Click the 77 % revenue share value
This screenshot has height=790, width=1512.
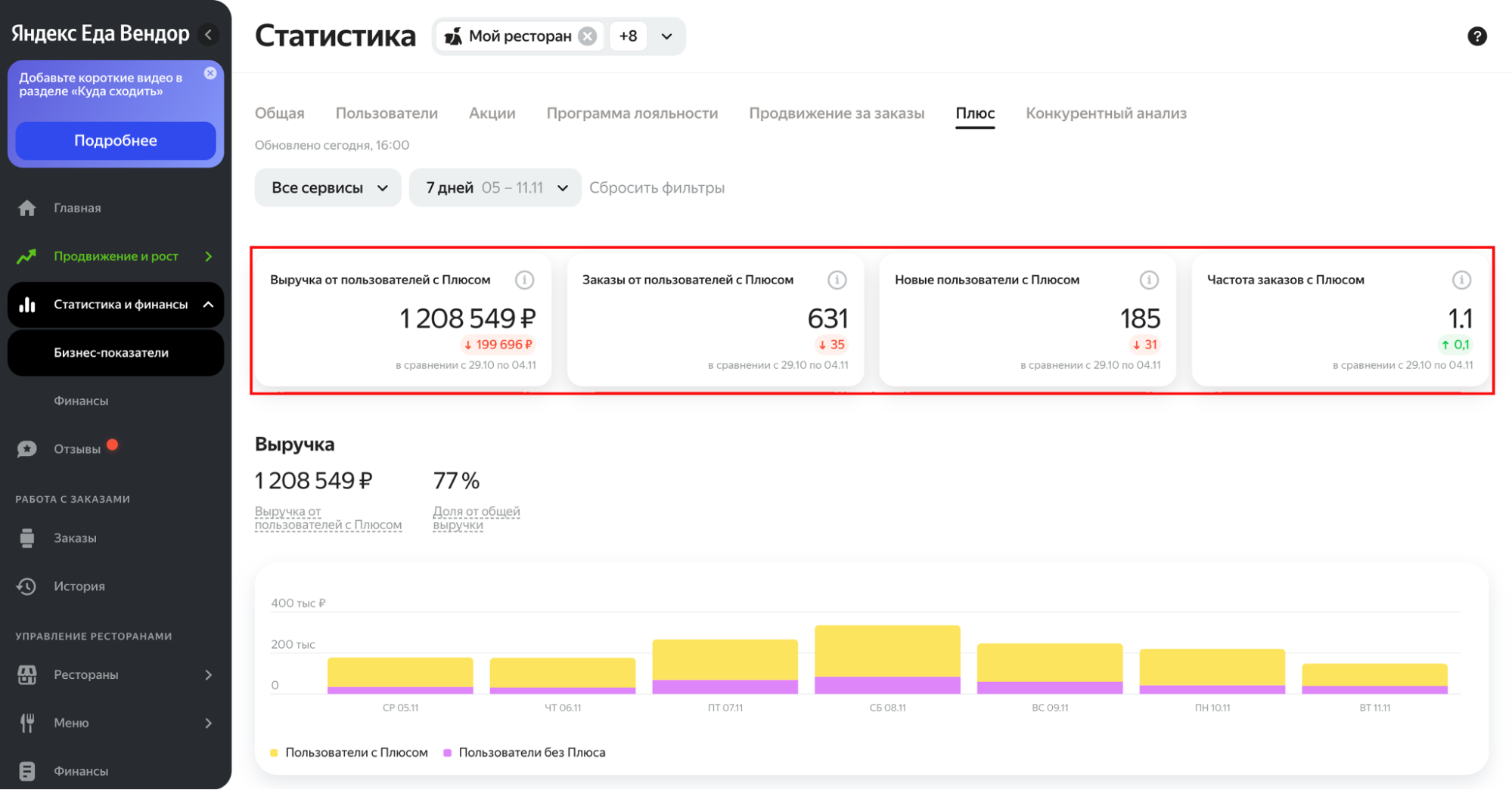[x=456, y=481]
